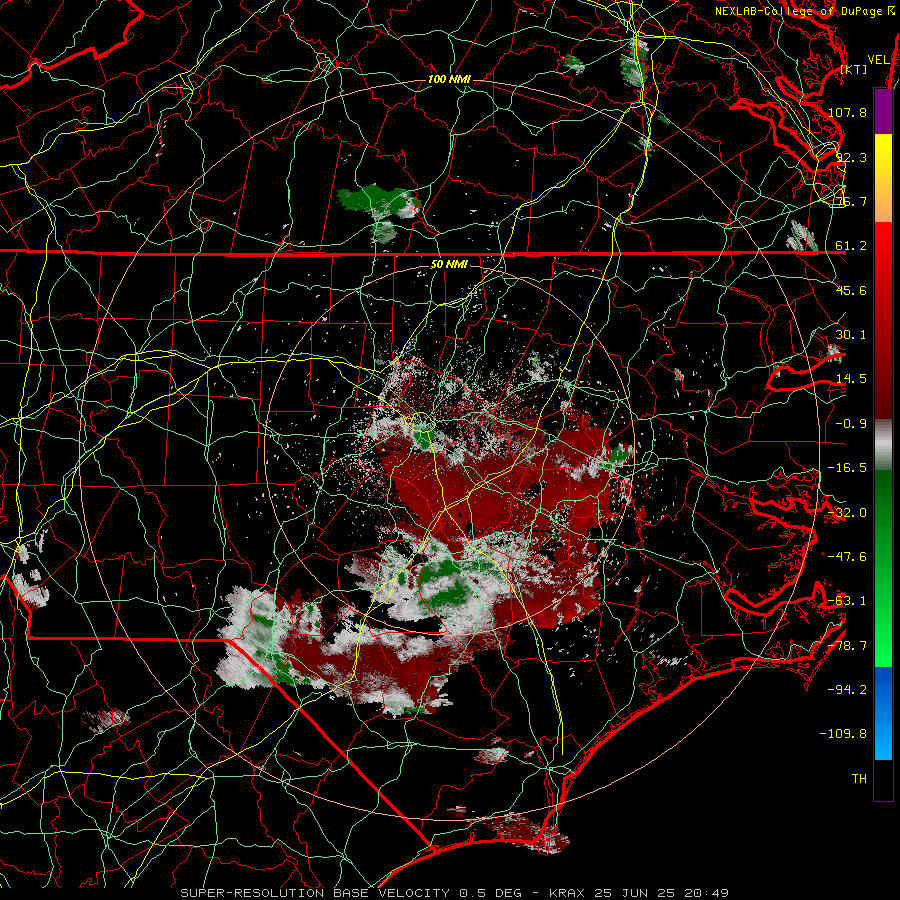Click the VEL legend title
The height and width of the screenshot is (900, 900).
click(878, 60)
